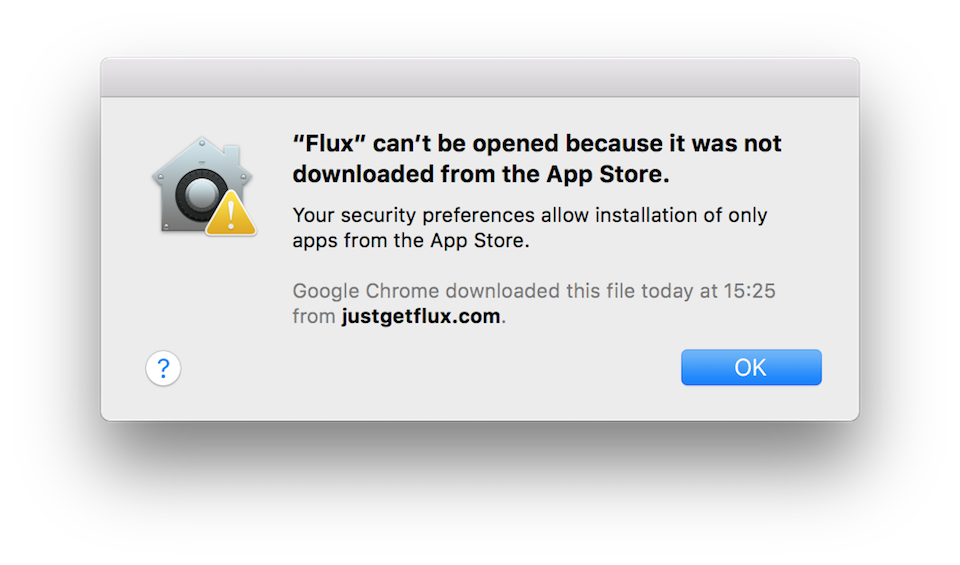
Task: Click the dialog's empty title bar
Action: coord(480,77)
